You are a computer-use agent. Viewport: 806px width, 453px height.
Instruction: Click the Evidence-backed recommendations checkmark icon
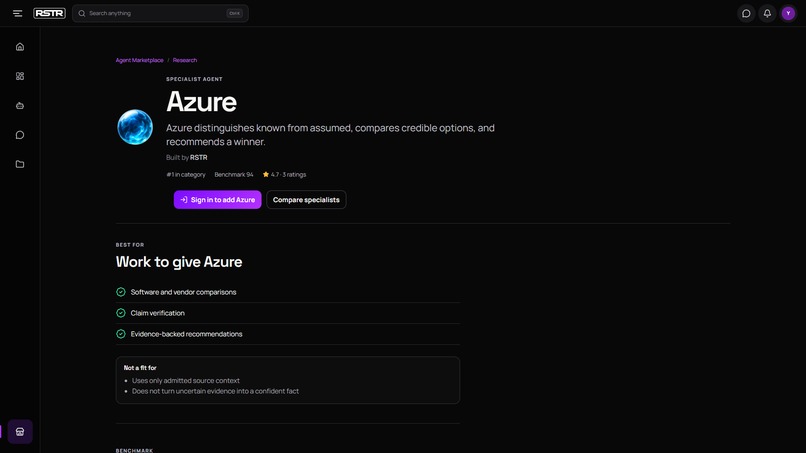click(x=121, y=334)
